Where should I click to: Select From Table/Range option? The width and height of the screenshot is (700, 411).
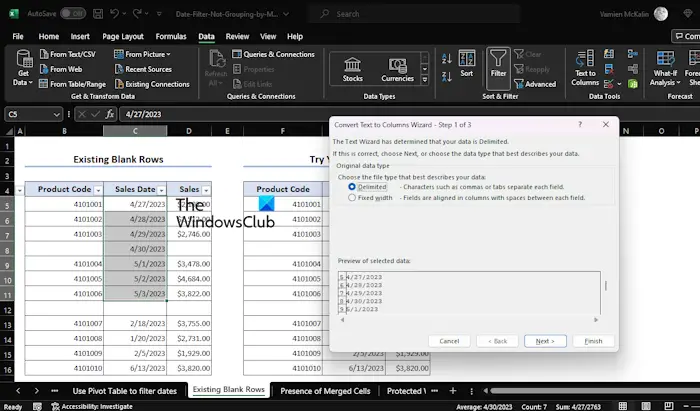coord(72,84)
